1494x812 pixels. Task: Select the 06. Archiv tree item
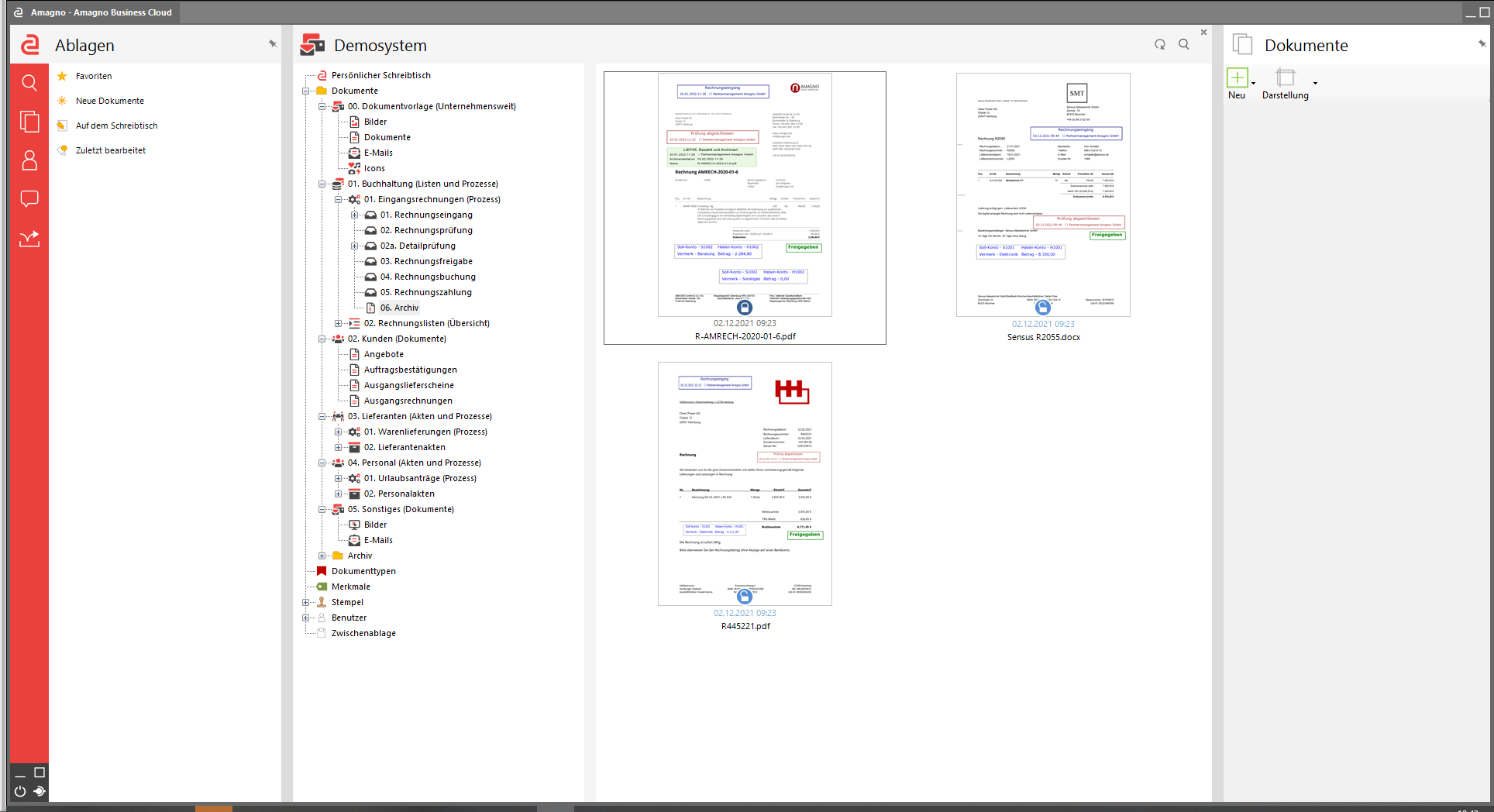point(399,308)
